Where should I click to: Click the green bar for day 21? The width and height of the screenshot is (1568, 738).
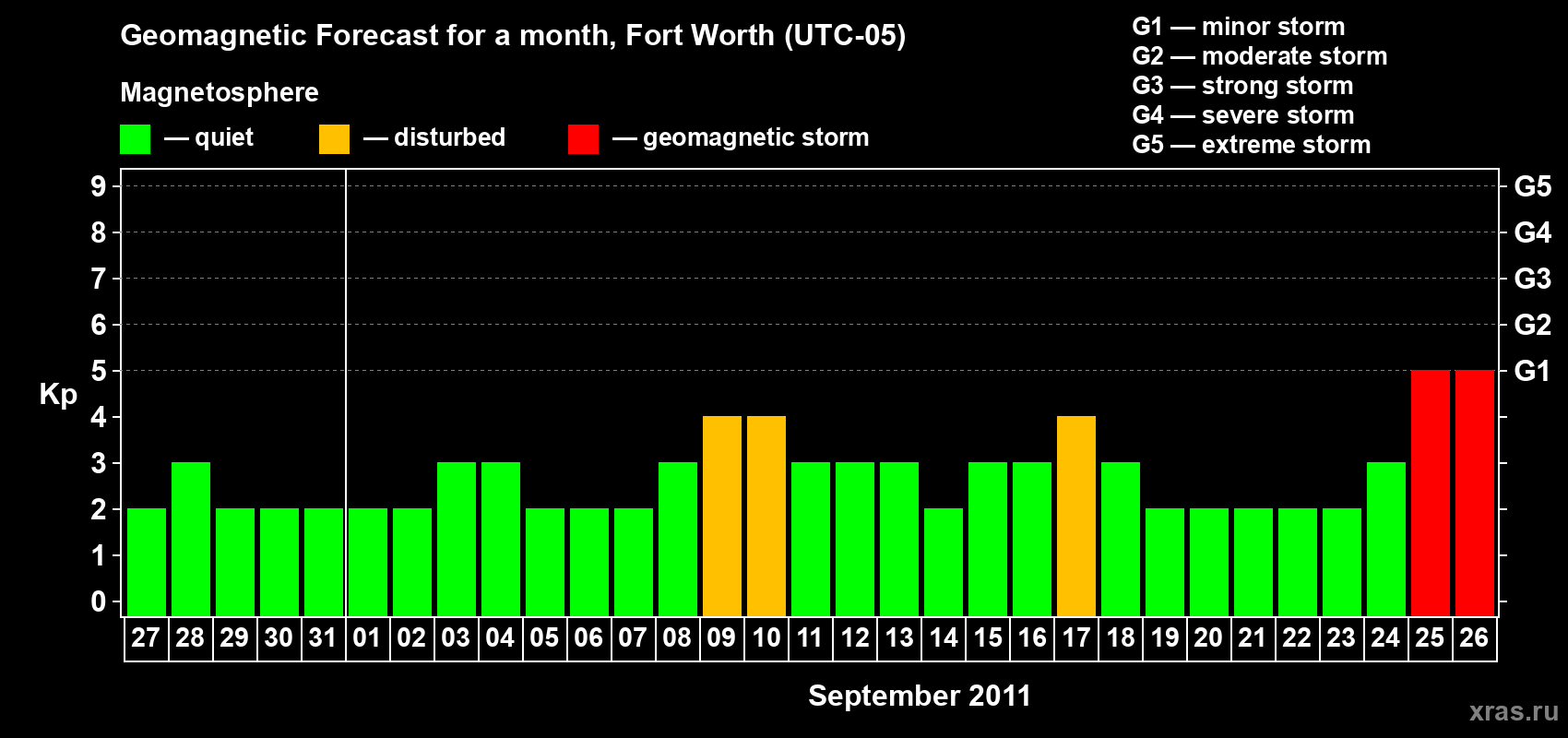(x=1253, y=562)
